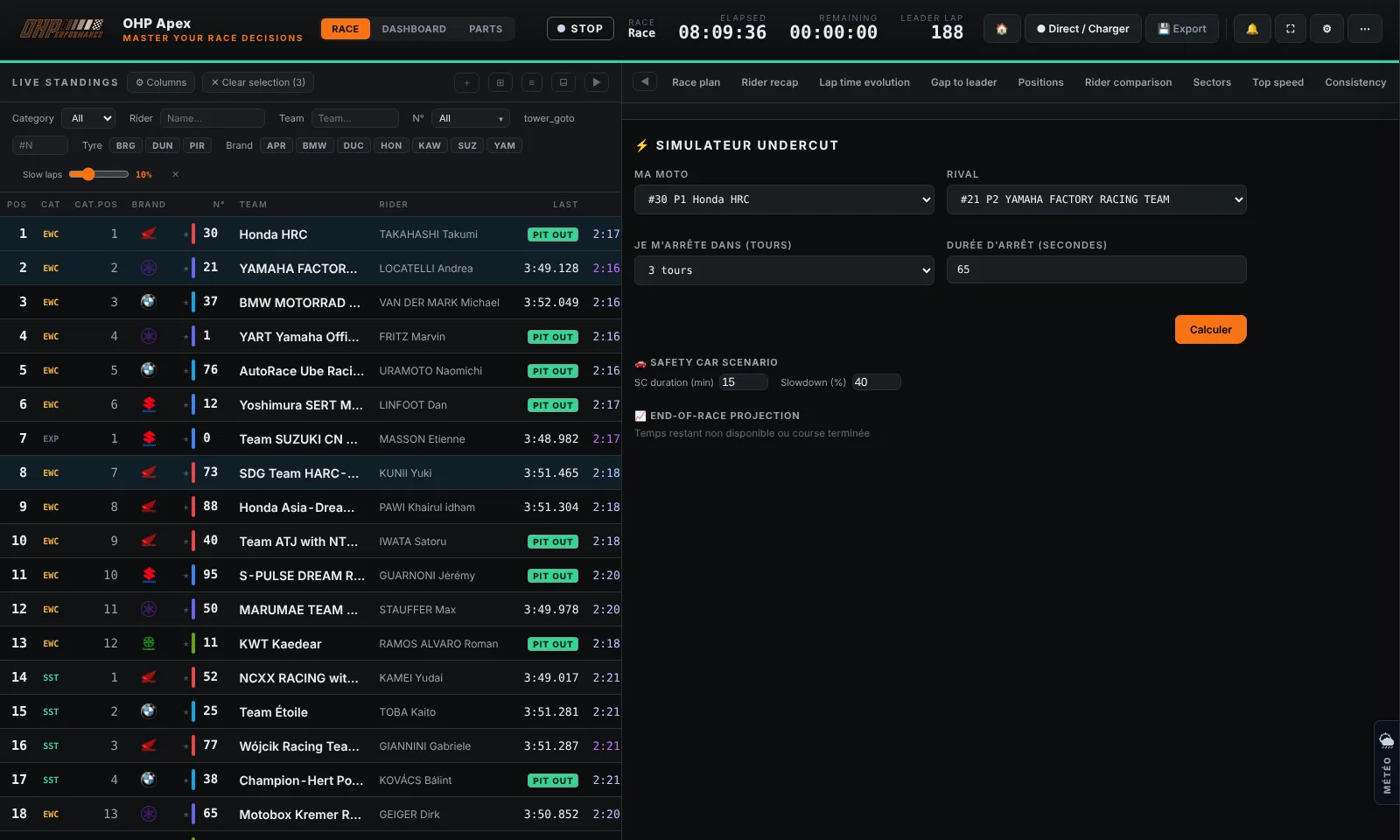Switch standings to grid view icon
The image size is (1400, 840).
(x=500, y=82)
